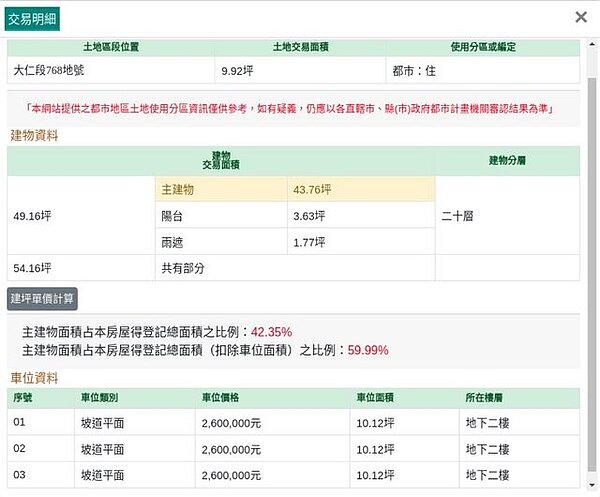The width and height of the screenshot is (600, 497).
Task: Select the land area 9.92坪 cell
Action: click(300, 70)
